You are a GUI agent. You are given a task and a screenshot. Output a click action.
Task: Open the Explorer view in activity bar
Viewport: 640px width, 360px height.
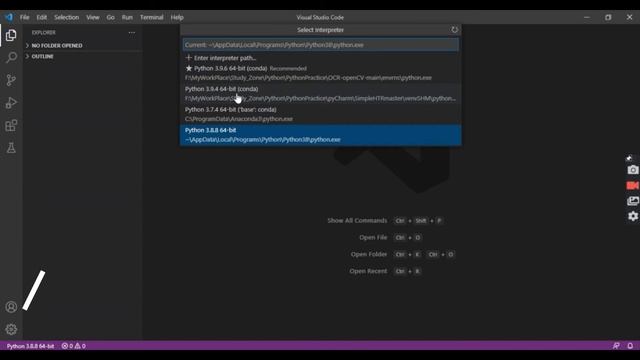point(11,35)
